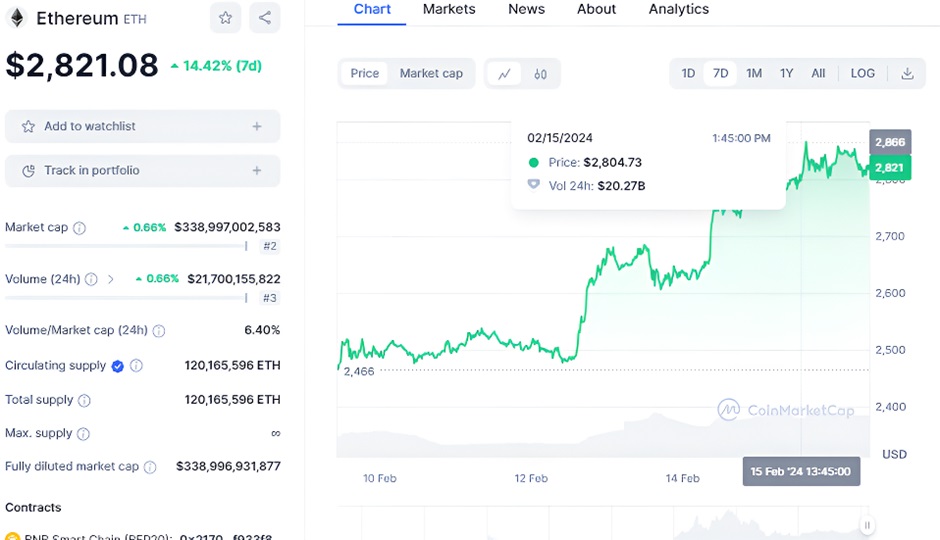Screen dimensions: 940x540
Task: Click market cap value $338,997,002,583
Action: [227, 227]
